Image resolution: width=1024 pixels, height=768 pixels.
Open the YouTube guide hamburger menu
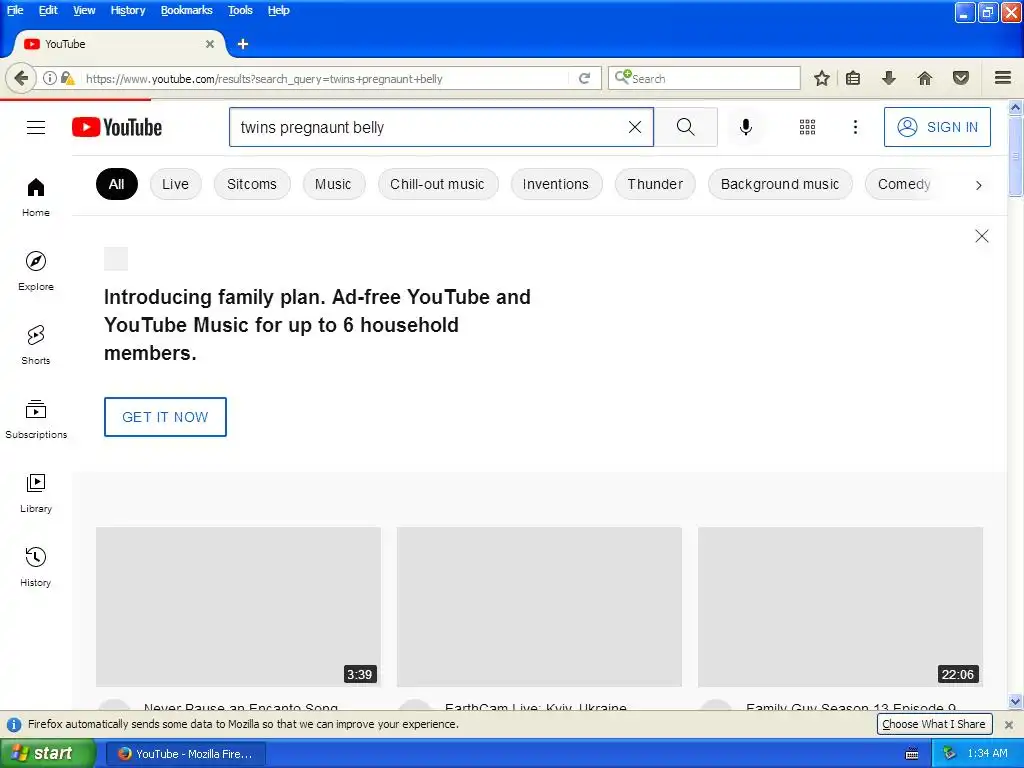pyautogui.click(x=36, y=127)
